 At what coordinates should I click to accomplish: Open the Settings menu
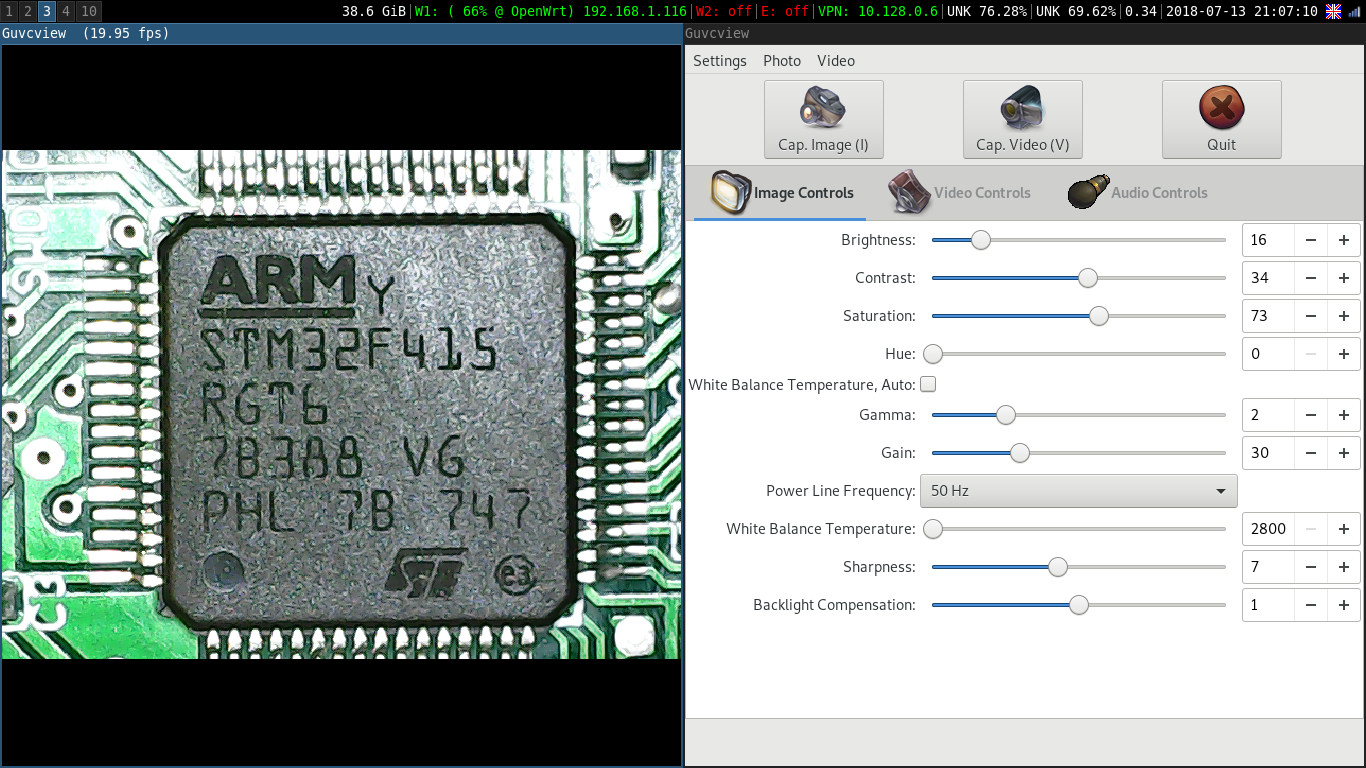pos(719,61)
